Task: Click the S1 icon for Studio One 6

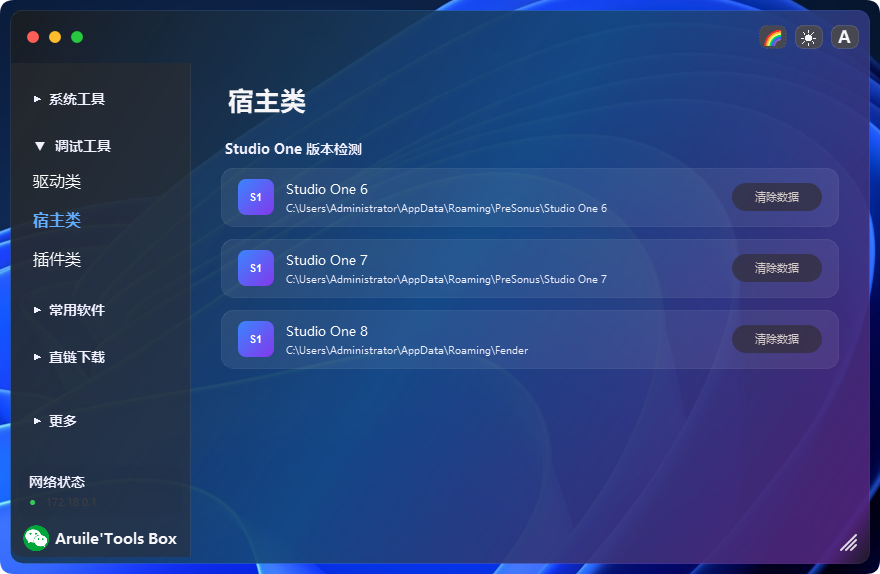Action: (x=256, y=197)
